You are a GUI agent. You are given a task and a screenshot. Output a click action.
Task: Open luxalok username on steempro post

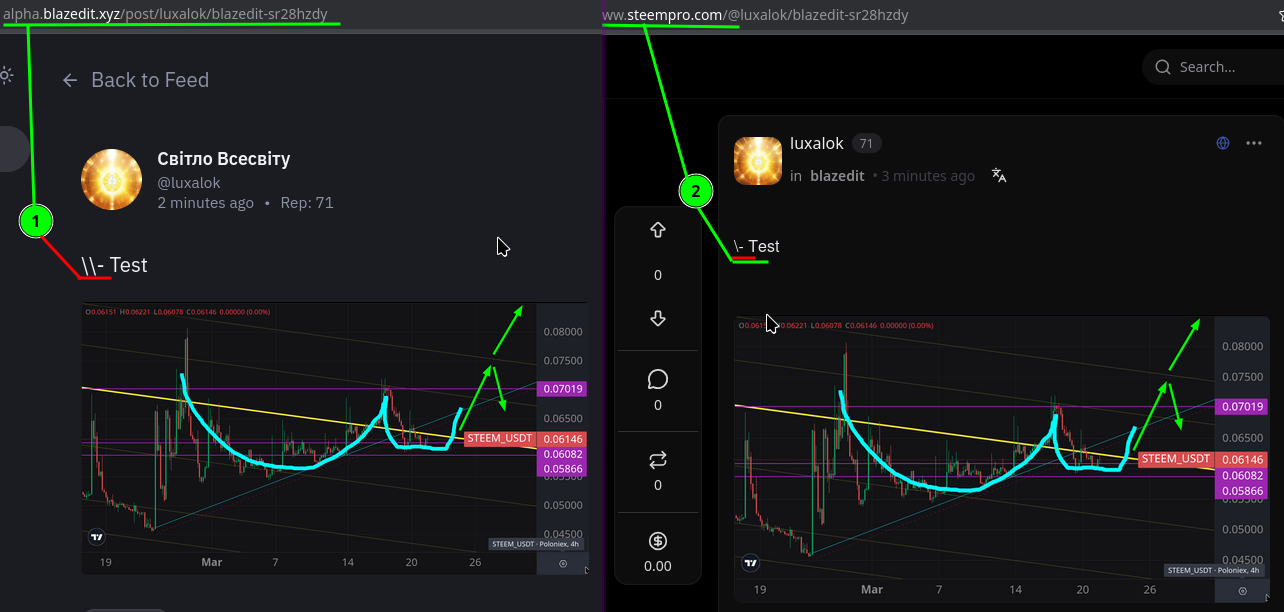[x=817, y=143]
